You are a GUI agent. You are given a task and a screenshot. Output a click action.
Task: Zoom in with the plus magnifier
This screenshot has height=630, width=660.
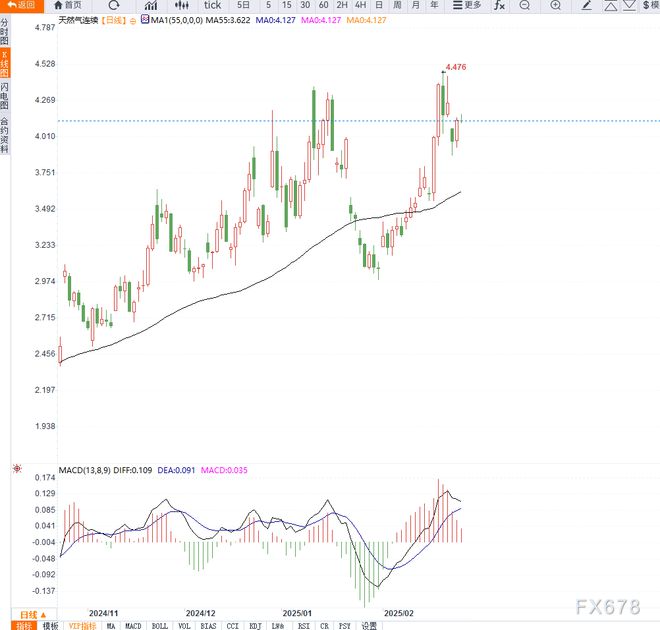pyautogui.click(x=556, y=5)
